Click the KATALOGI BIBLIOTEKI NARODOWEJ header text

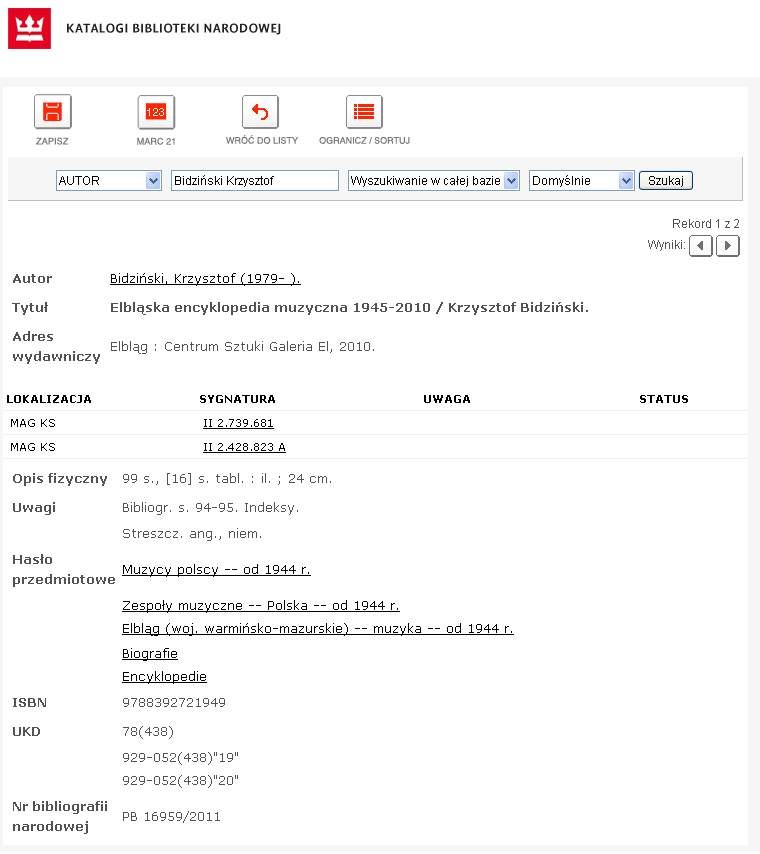(173, 28)
